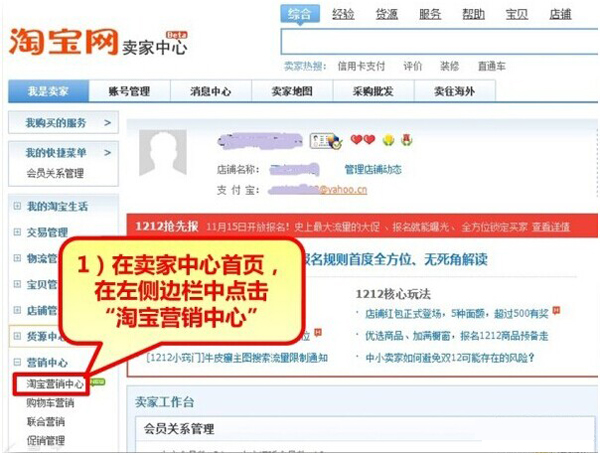
Task: Expand the 交易管理 section
Action: click(x=17, y=232)
